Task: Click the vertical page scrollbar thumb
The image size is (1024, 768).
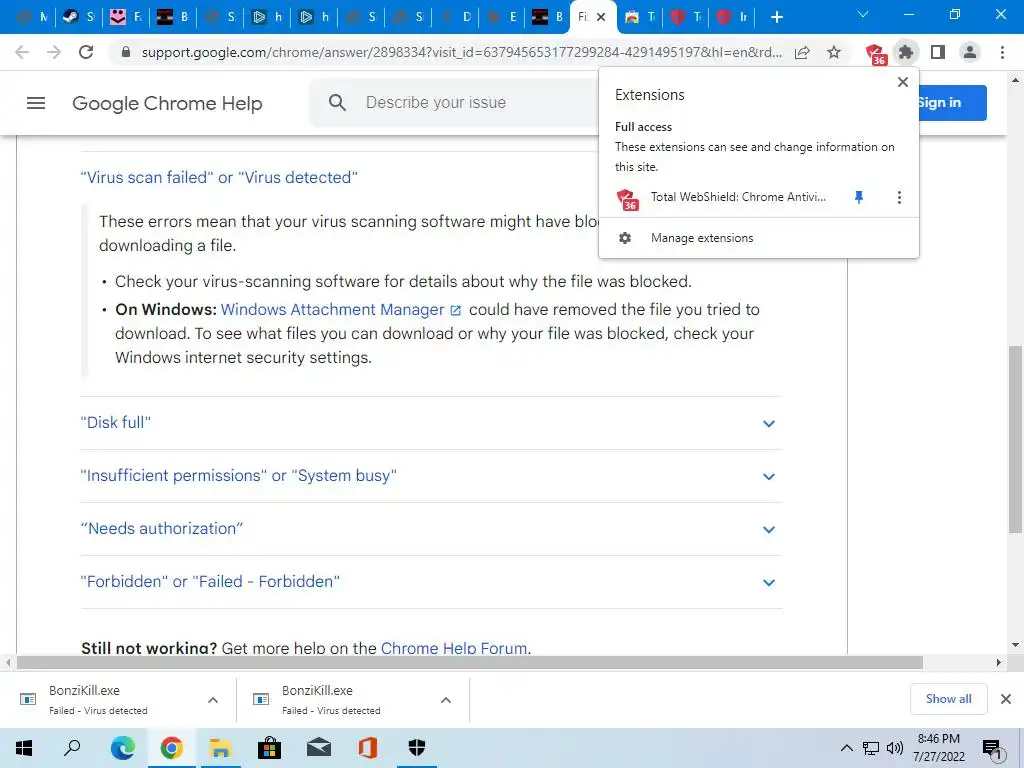Action: (1015, 439)
